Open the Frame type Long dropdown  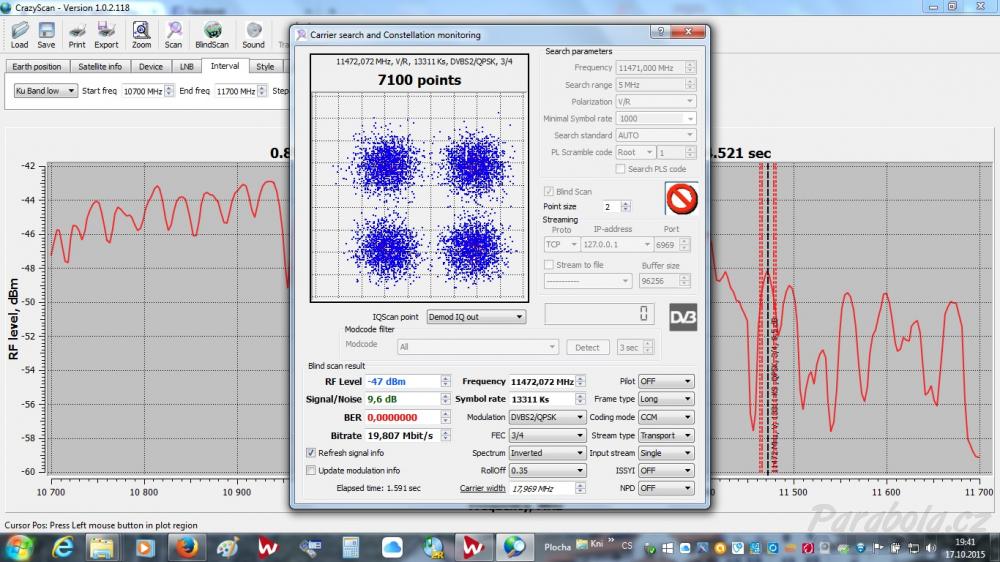[666, 399]
